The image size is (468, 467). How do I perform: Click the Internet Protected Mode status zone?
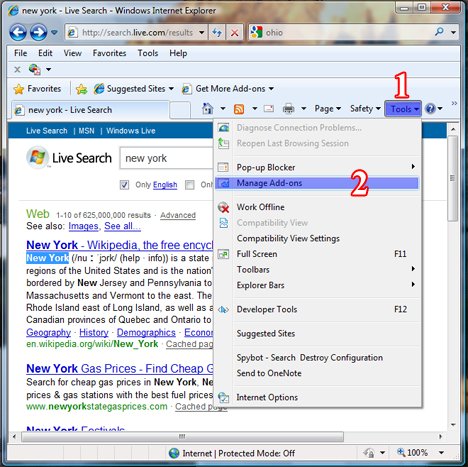pos(232,453)
